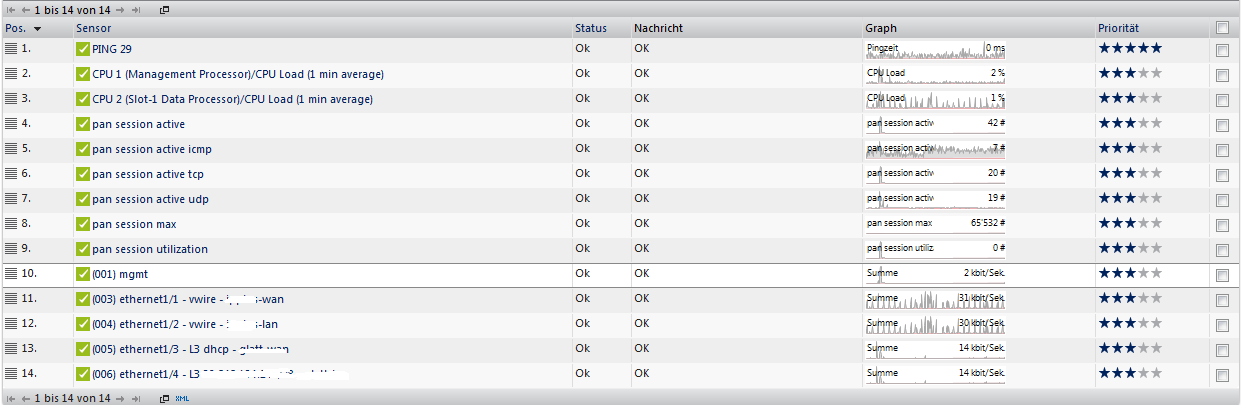Screen dimensions: 1241x405
Task: Click the green status checkmark for PING 29
Action: point(83,48)
